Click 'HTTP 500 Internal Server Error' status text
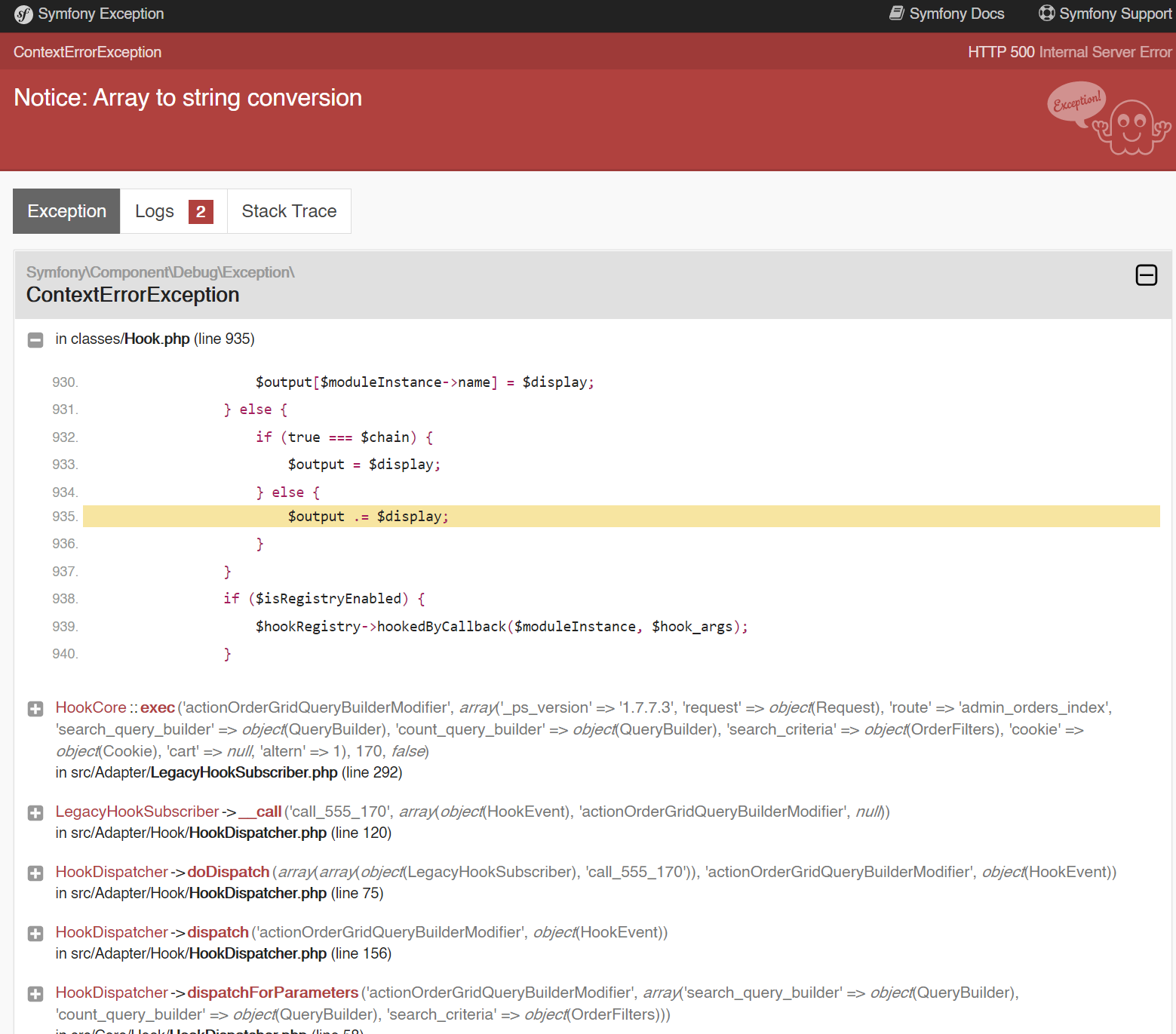The image size is (1176, 1034). pyautogui.click(x=1070, y=52)
